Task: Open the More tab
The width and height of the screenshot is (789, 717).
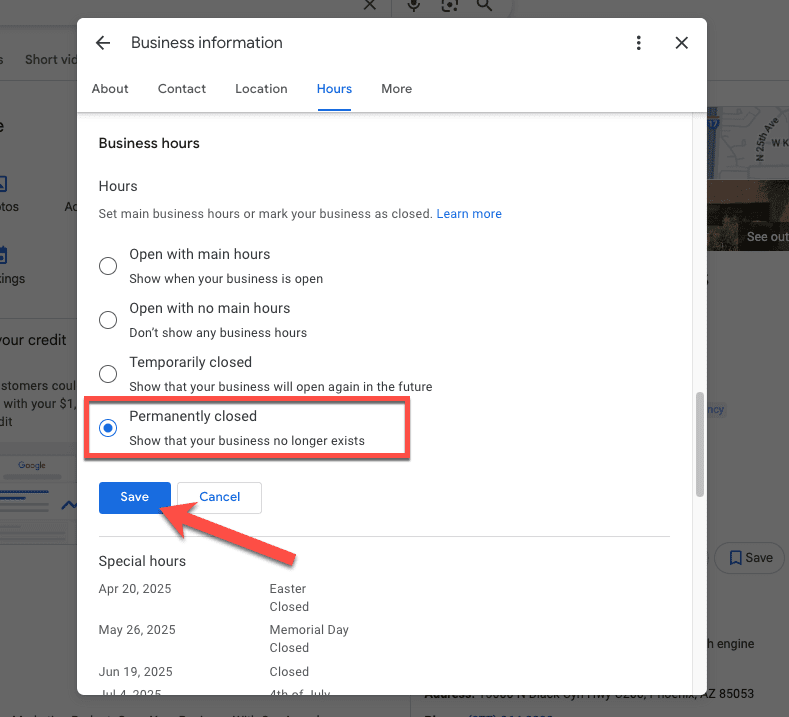Action: click(x=396, y=89)
